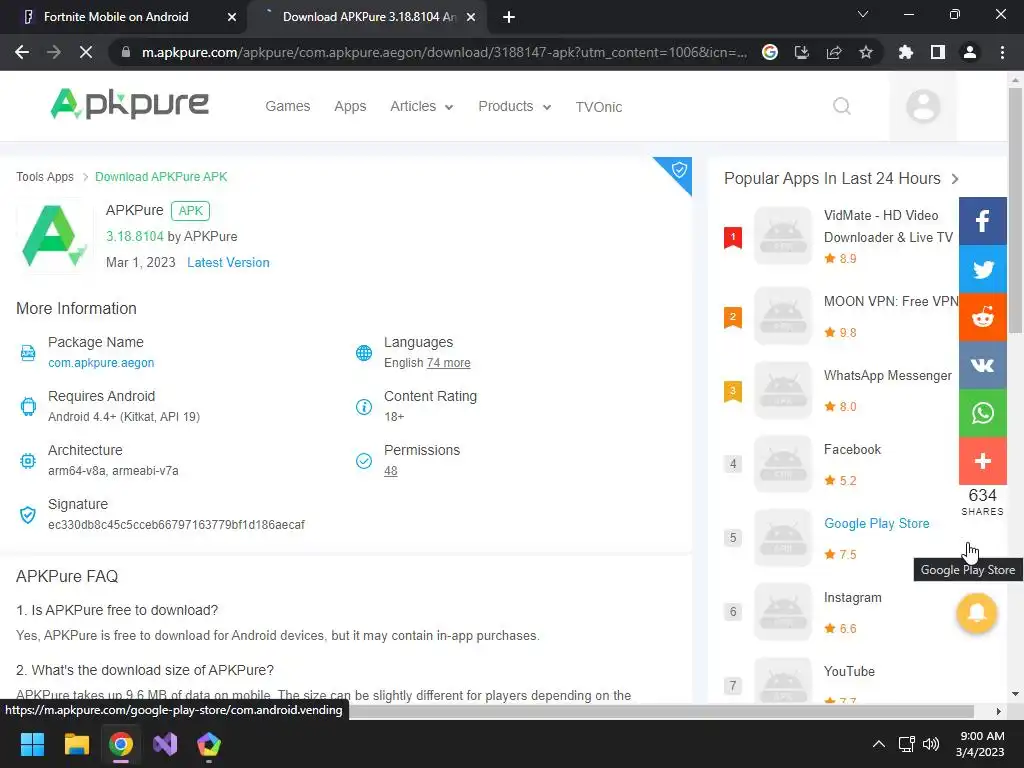This screenshot has height=768, width=1024.
Task: Click the address bar URL field
Action: tap(444, 52)
